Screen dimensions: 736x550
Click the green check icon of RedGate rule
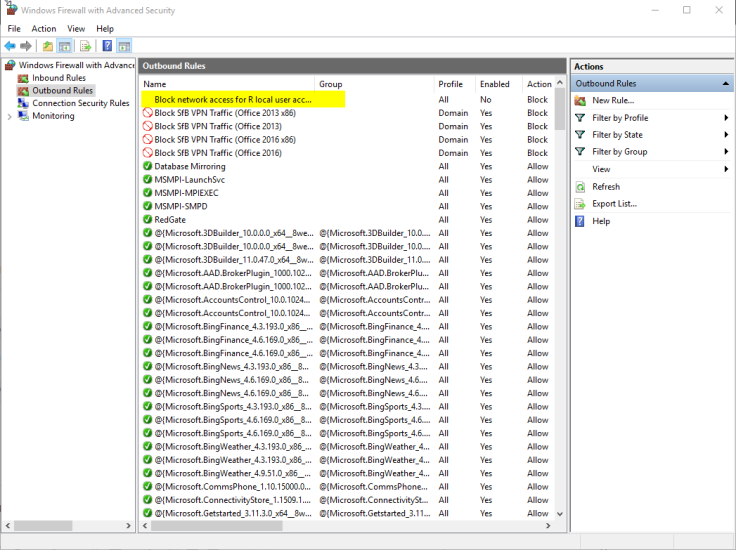(148, 219)
